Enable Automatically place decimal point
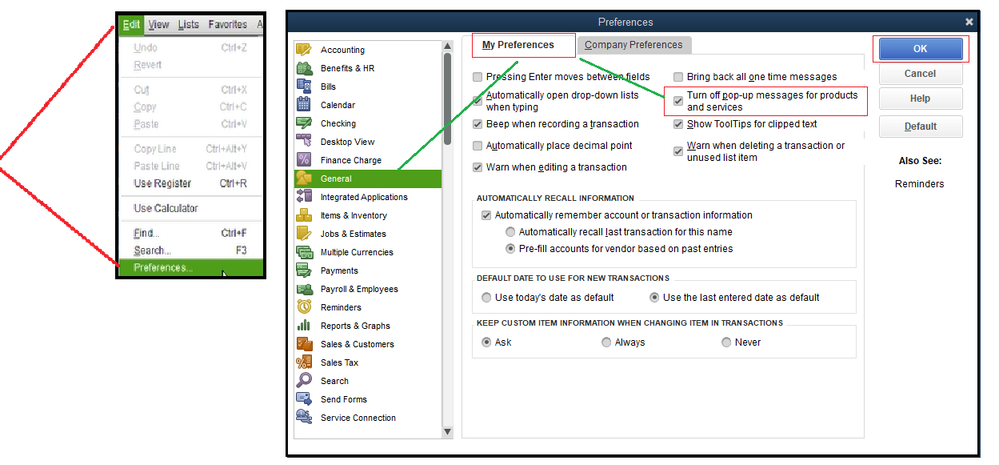This screenshot has width=999, height=465. coord(477,146)
